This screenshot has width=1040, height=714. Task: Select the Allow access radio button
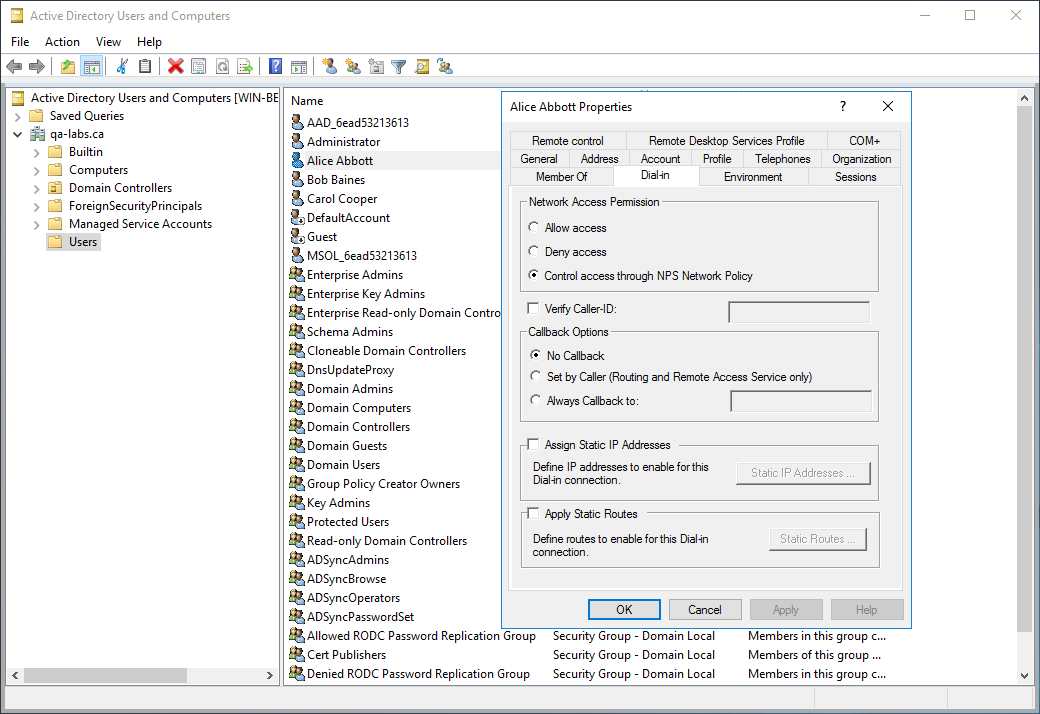point(534,228)
